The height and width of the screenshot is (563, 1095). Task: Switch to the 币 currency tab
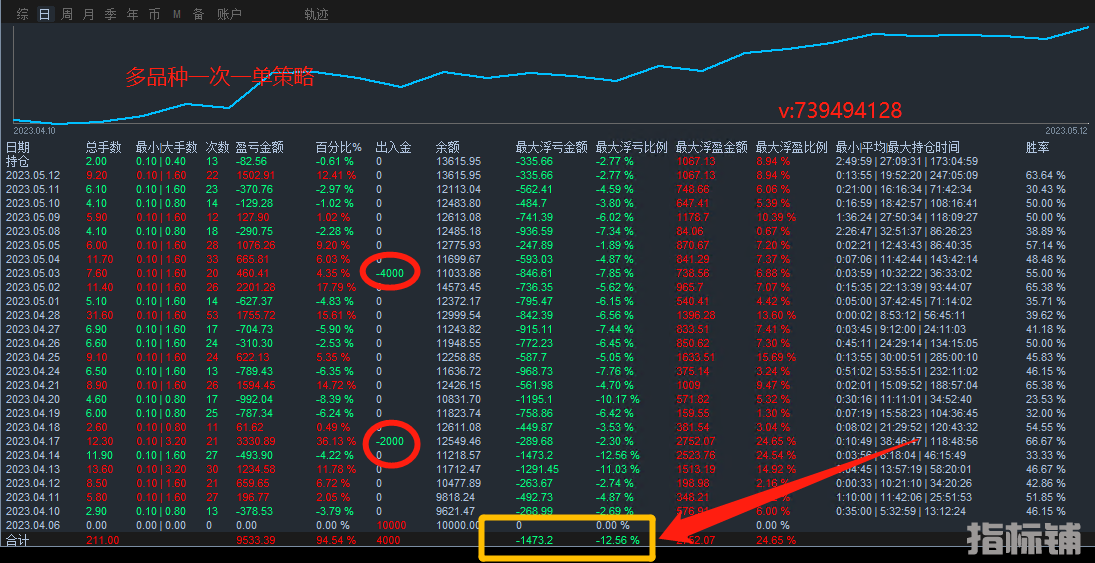pos(154,14)
